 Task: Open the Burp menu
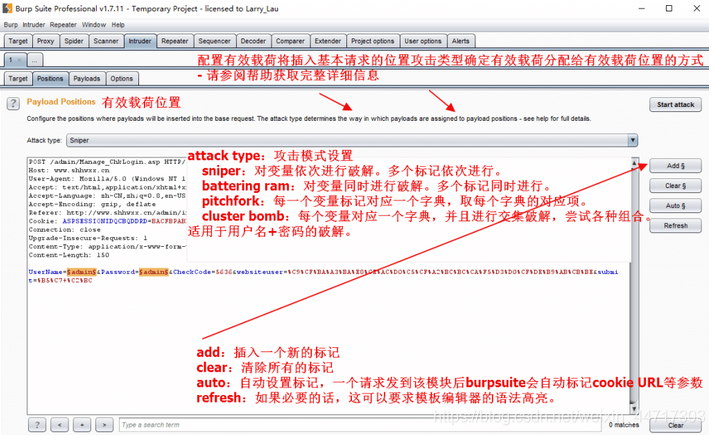(10, 25)
